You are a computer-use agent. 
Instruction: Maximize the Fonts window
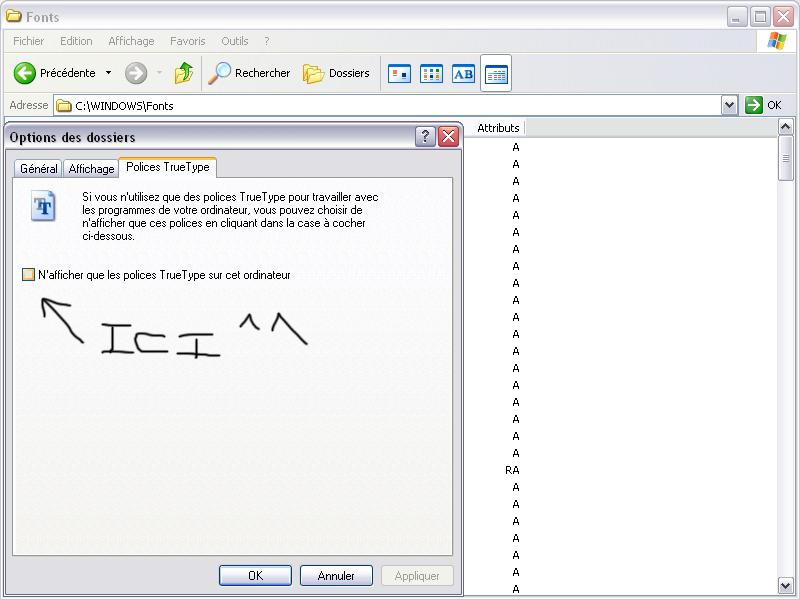tap(760, 17)
